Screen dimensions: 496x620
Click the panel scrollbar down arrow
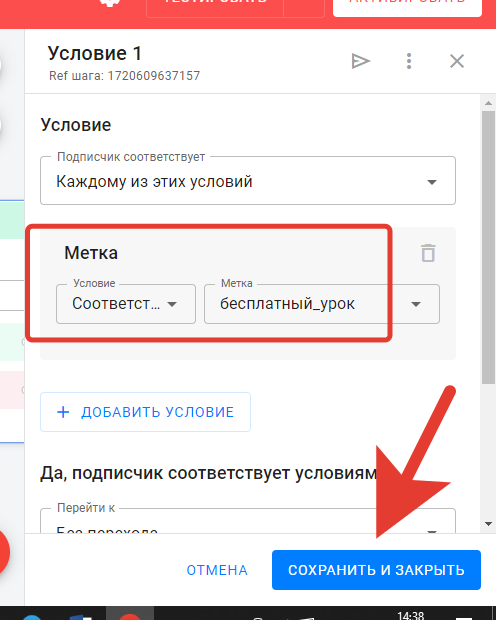(488, 524)
